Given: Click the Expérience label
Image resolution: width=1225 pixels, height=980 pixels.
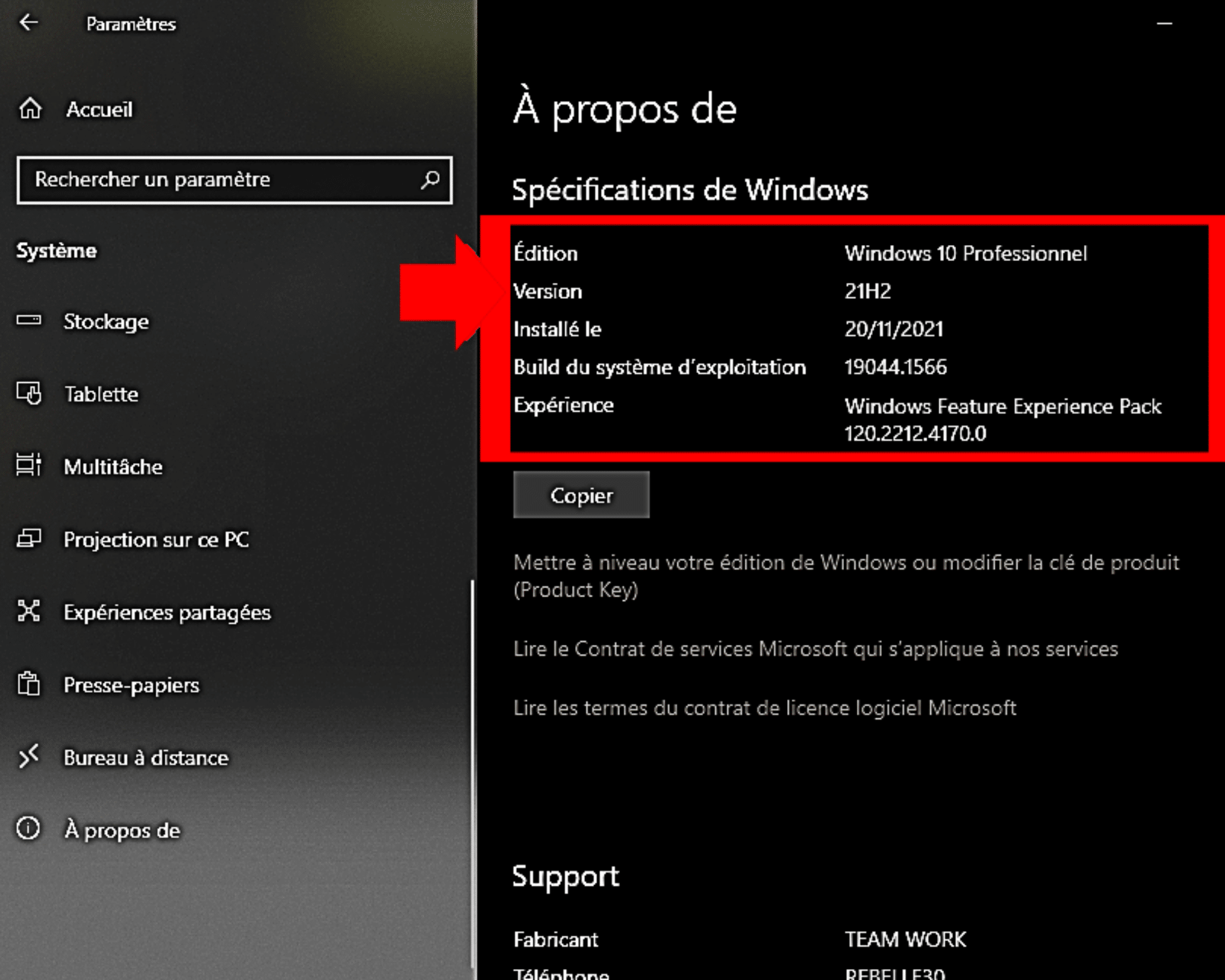Looking at the screenshot, I should click(x=563, y=406).
